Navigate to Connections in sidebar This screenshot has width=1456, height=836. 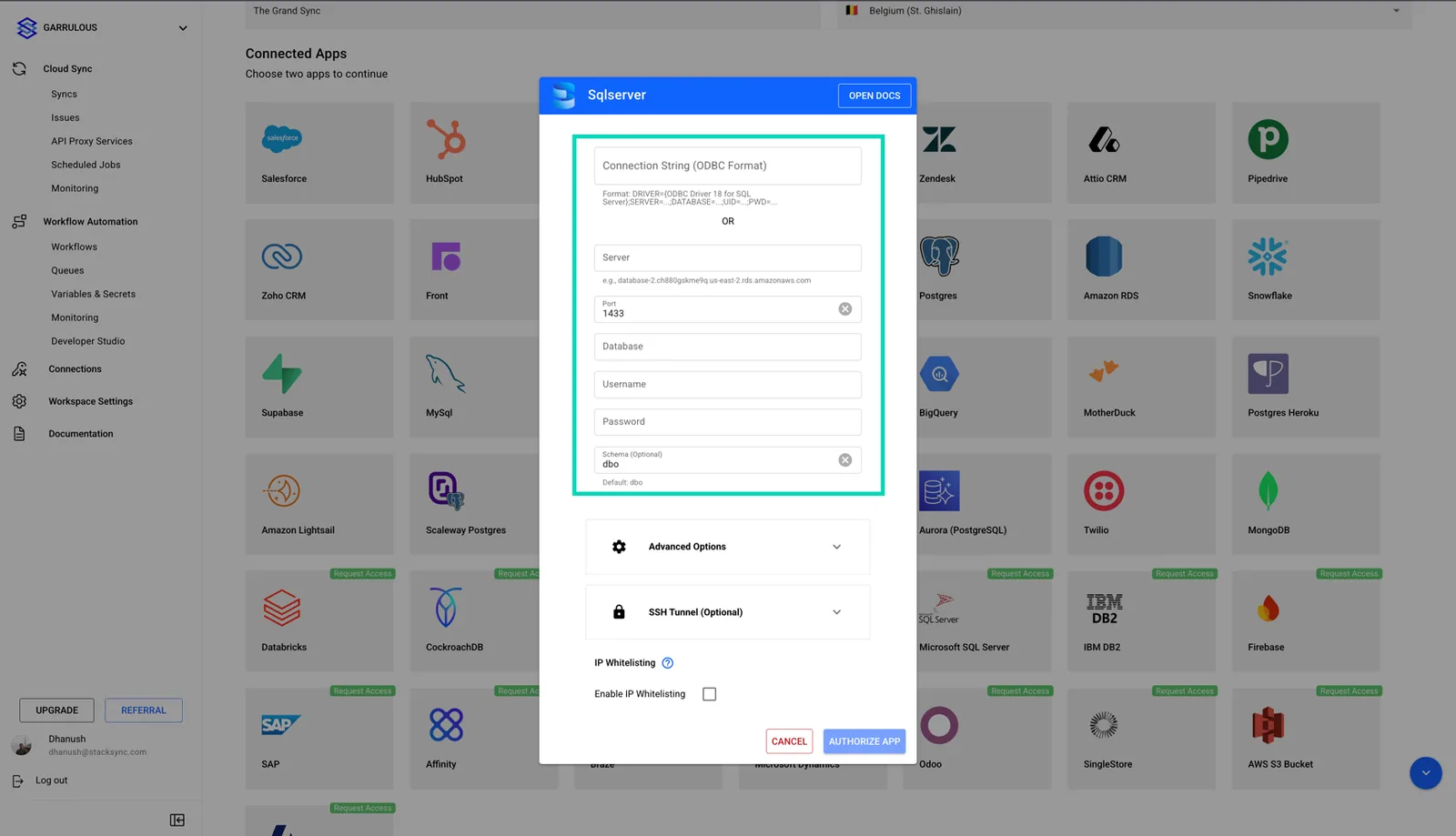pos(75,369)
